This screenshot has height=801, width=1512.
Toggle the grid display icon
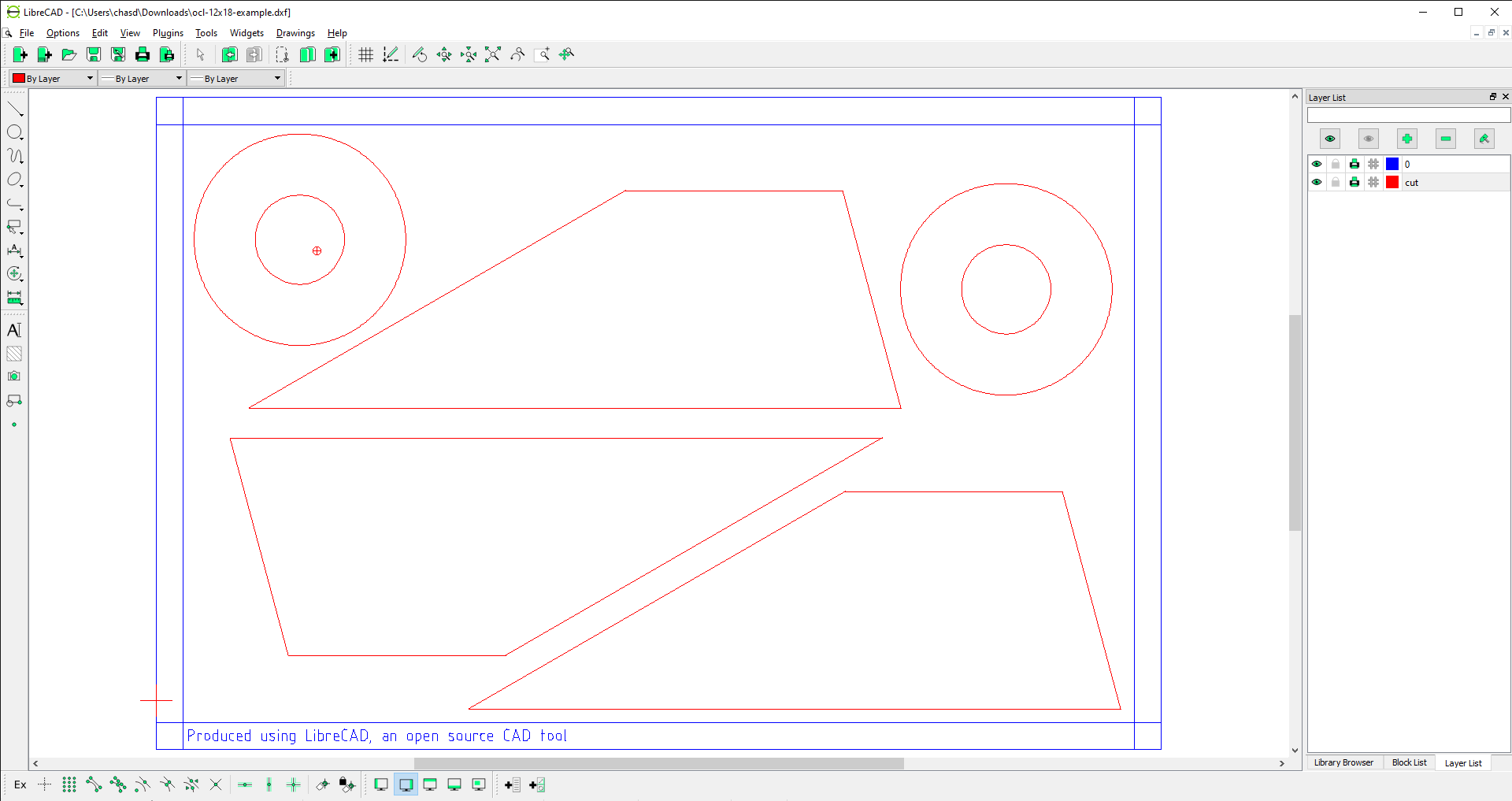tap(366, 54)
